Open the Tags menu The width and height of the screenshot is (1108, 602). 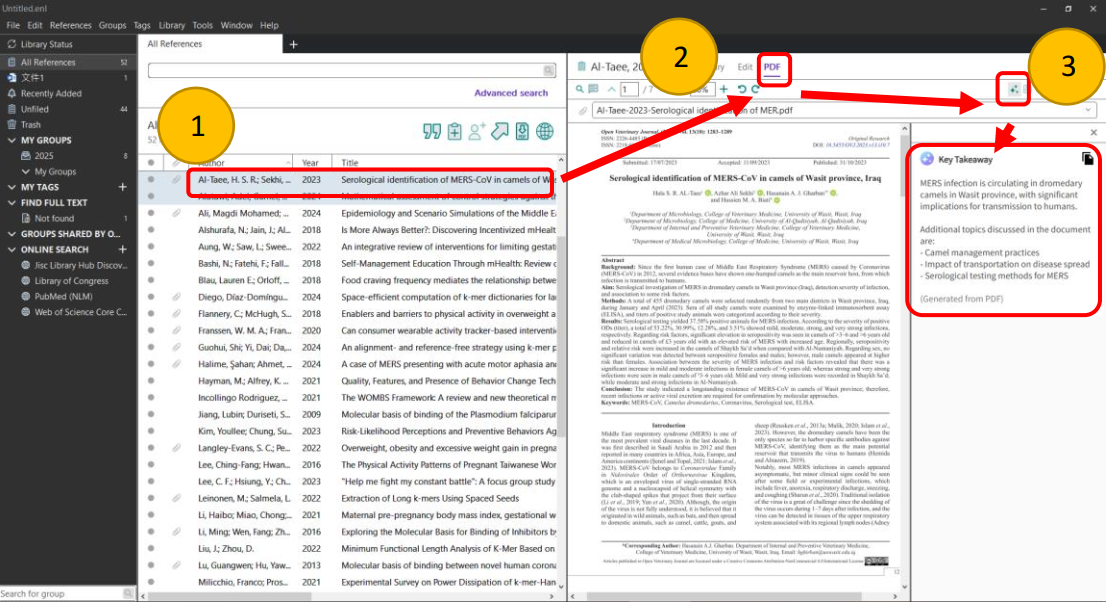[142, 25]
